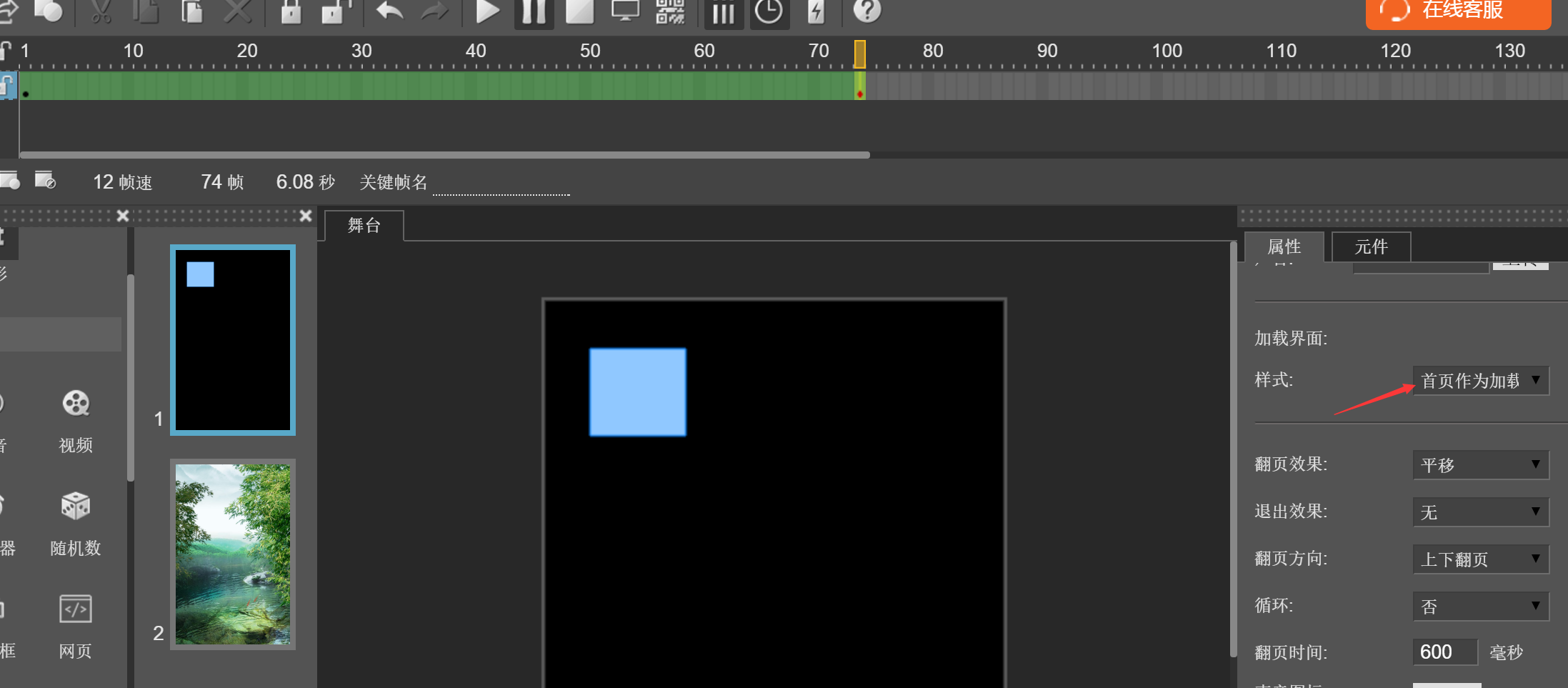Select the 舞台 stage tab
Image resolution: width=1568 pixels, height=688 pixels.
[364, 226]
